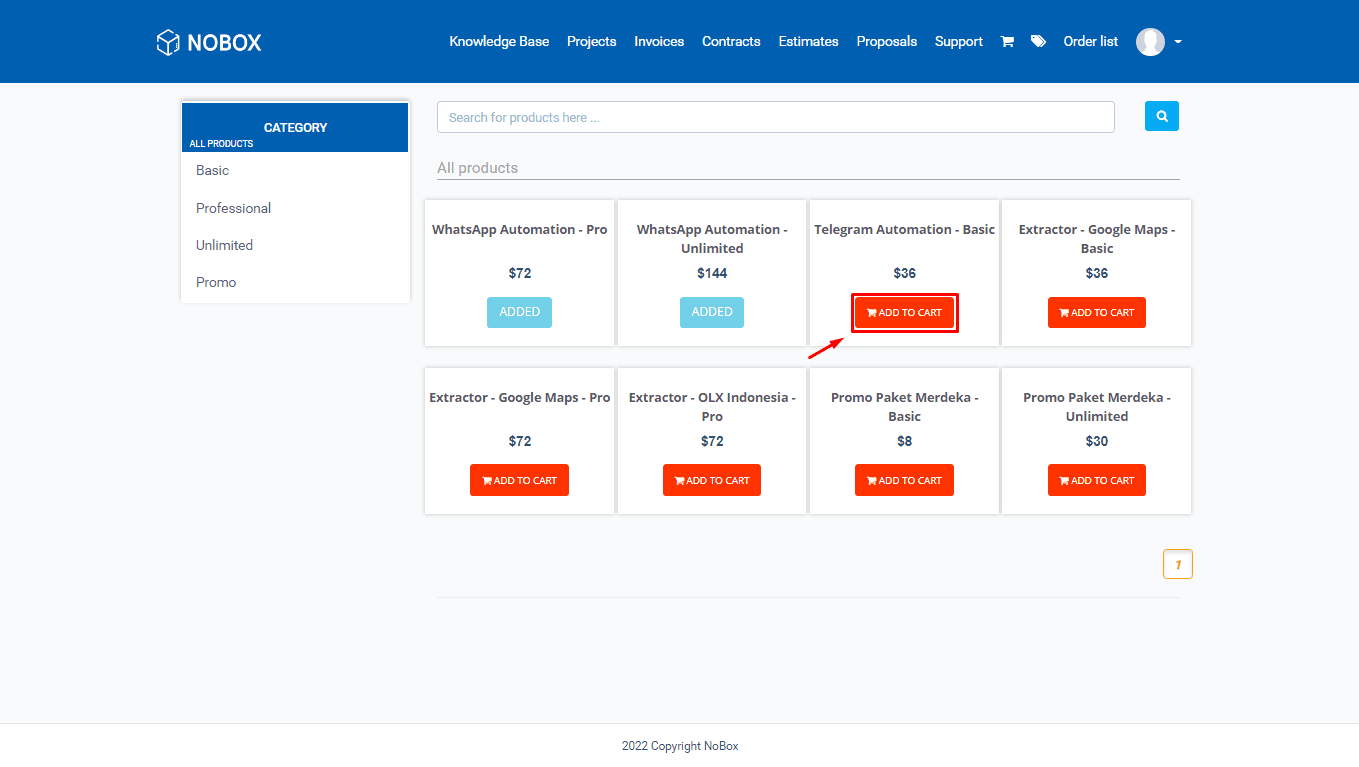Filter products by Professional category
This screenshot has width=1359, height=767.
[233, 208]
